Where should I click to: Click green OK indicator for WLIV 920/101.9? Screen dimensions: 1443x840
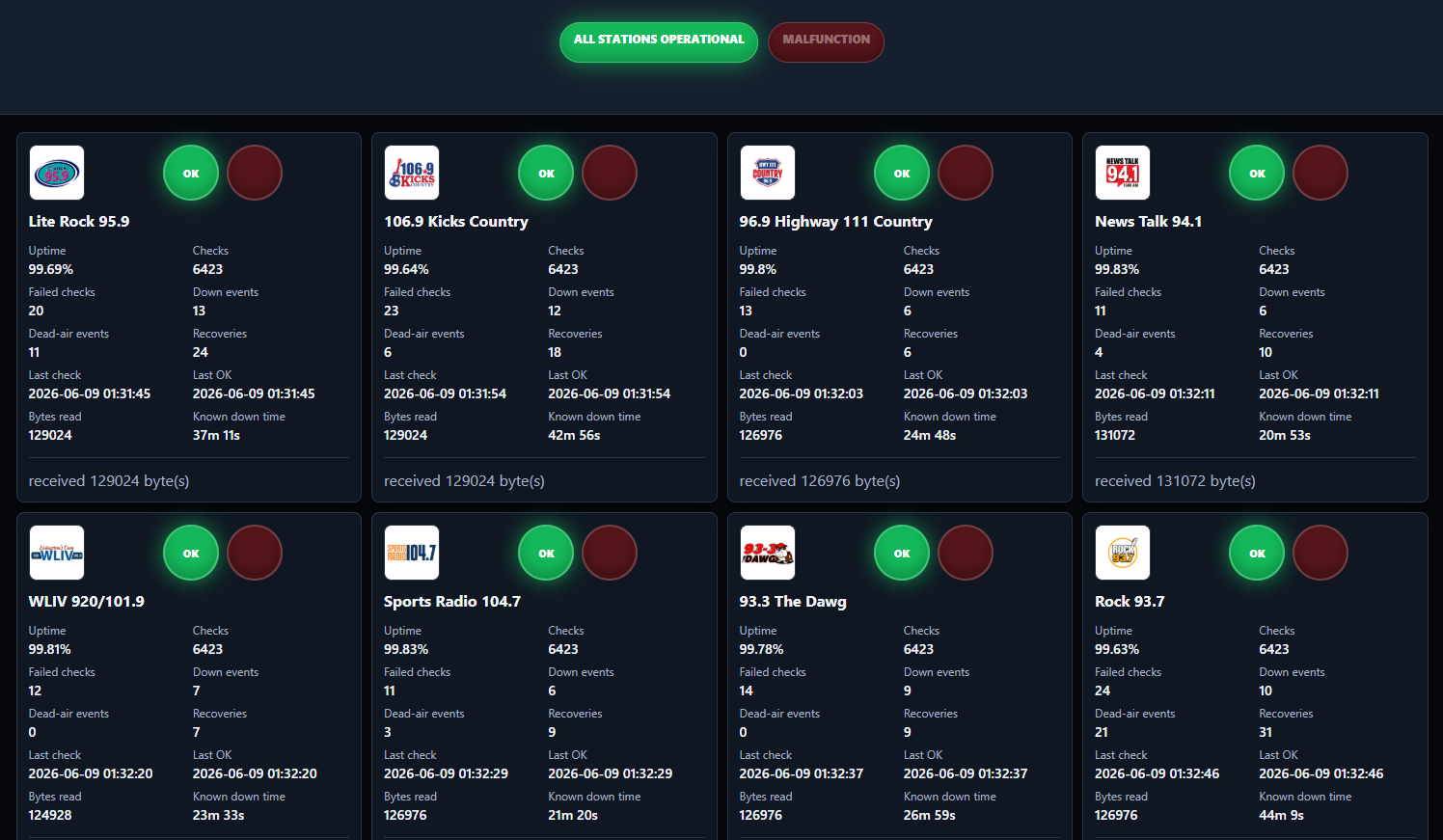pos(191,553)
